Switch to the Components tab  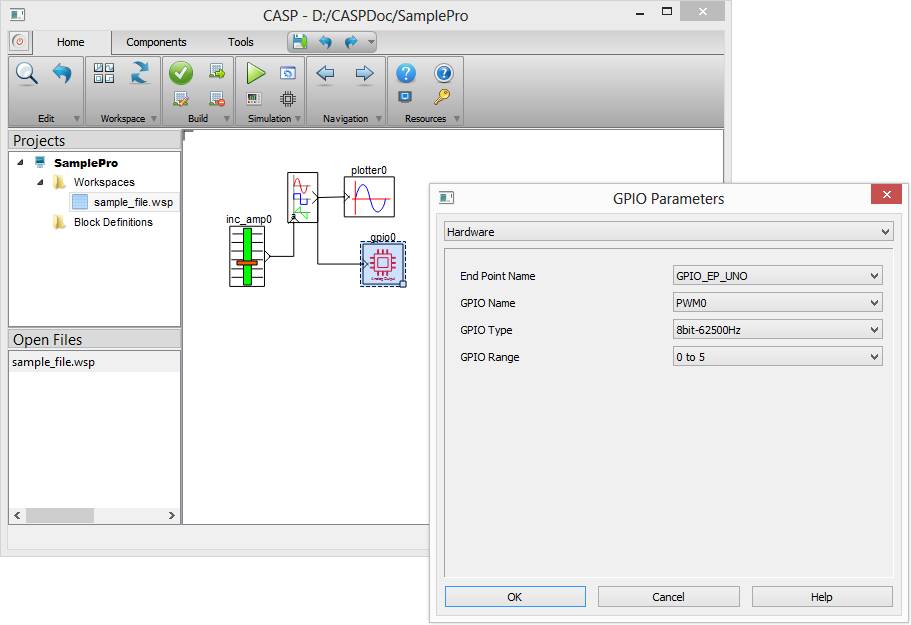156,42
